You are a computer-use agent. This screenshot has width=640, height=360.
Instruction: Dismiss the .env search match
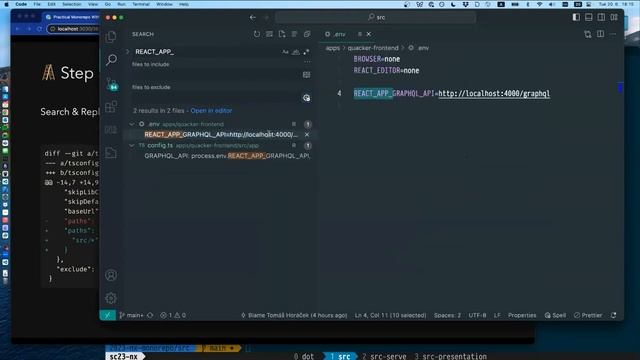click(307, 135)
